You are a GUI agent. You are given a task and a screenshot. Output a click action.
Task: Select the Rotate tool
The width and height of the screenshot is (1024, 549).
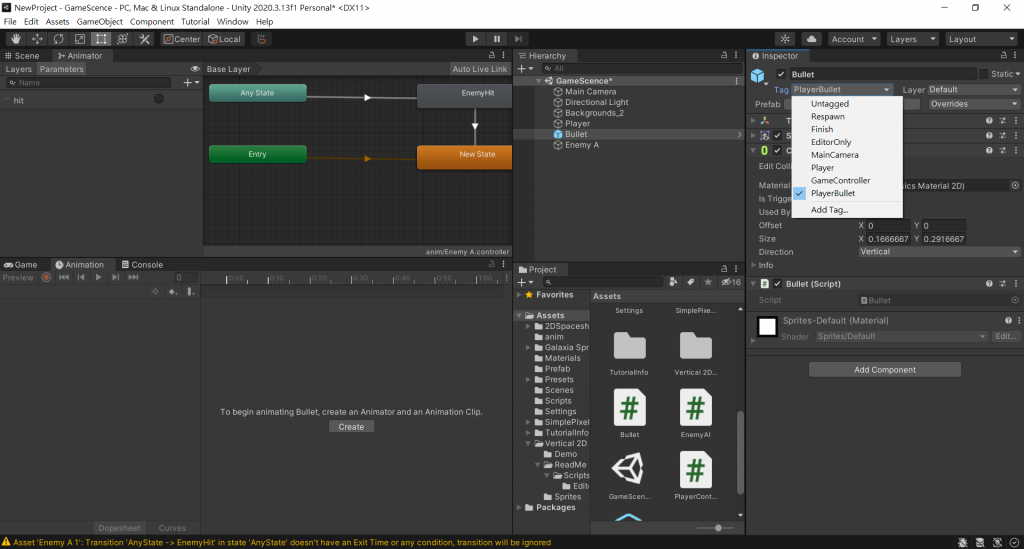pyautogui.click(x=58, y=39)
